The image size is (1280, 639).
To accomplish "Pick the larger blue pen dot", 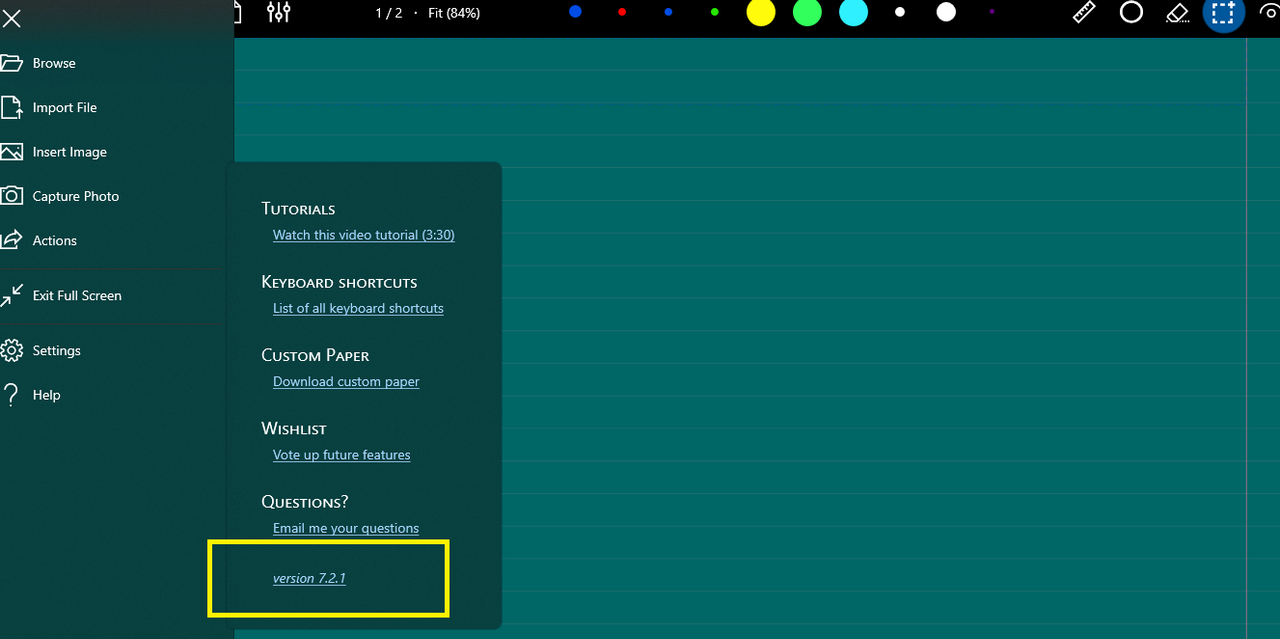I will [575, 12].
